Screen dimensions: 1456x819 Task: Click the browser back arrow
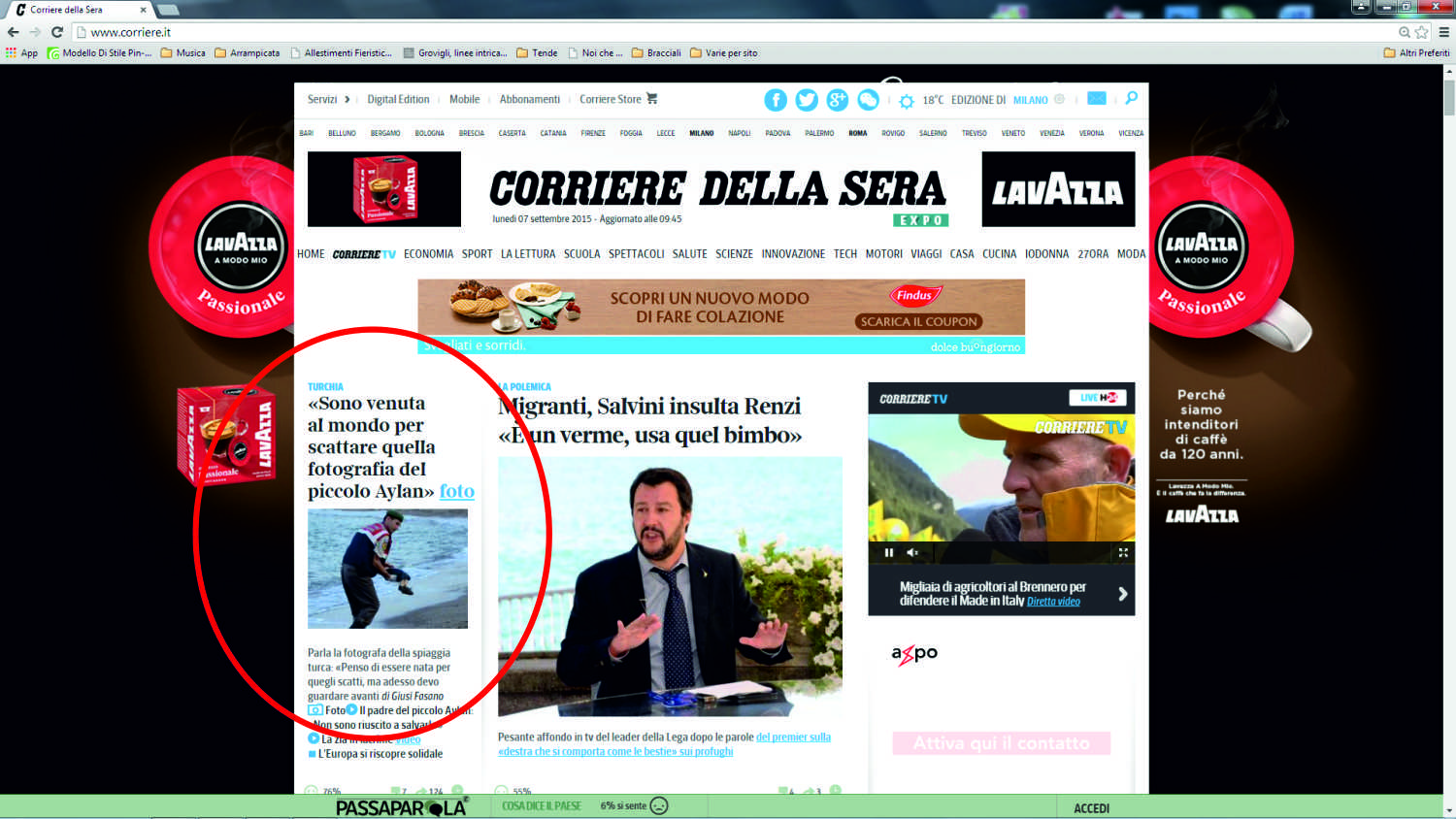point(13,32)
